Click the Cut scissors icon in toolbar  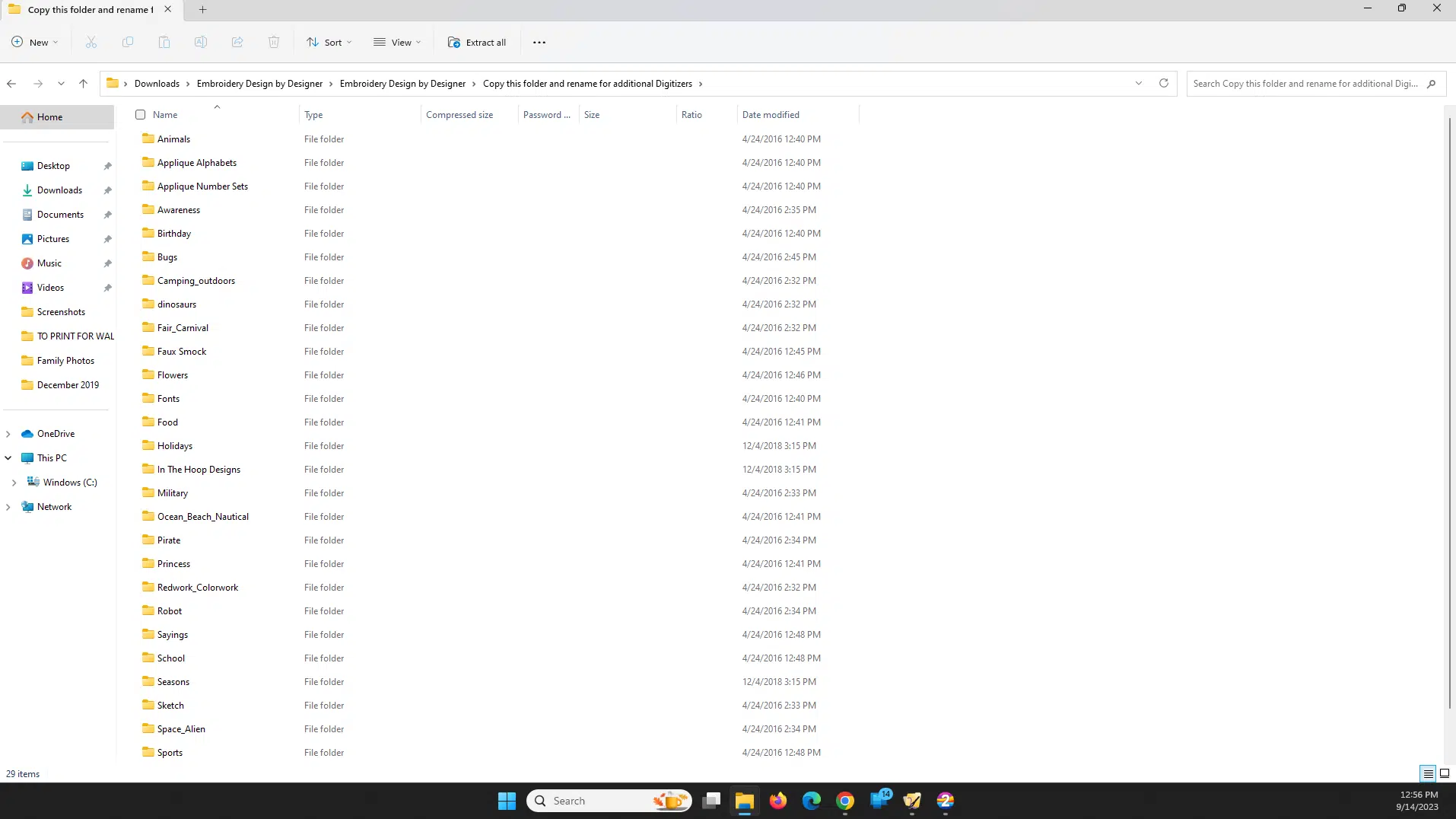(x=91, y=43)
